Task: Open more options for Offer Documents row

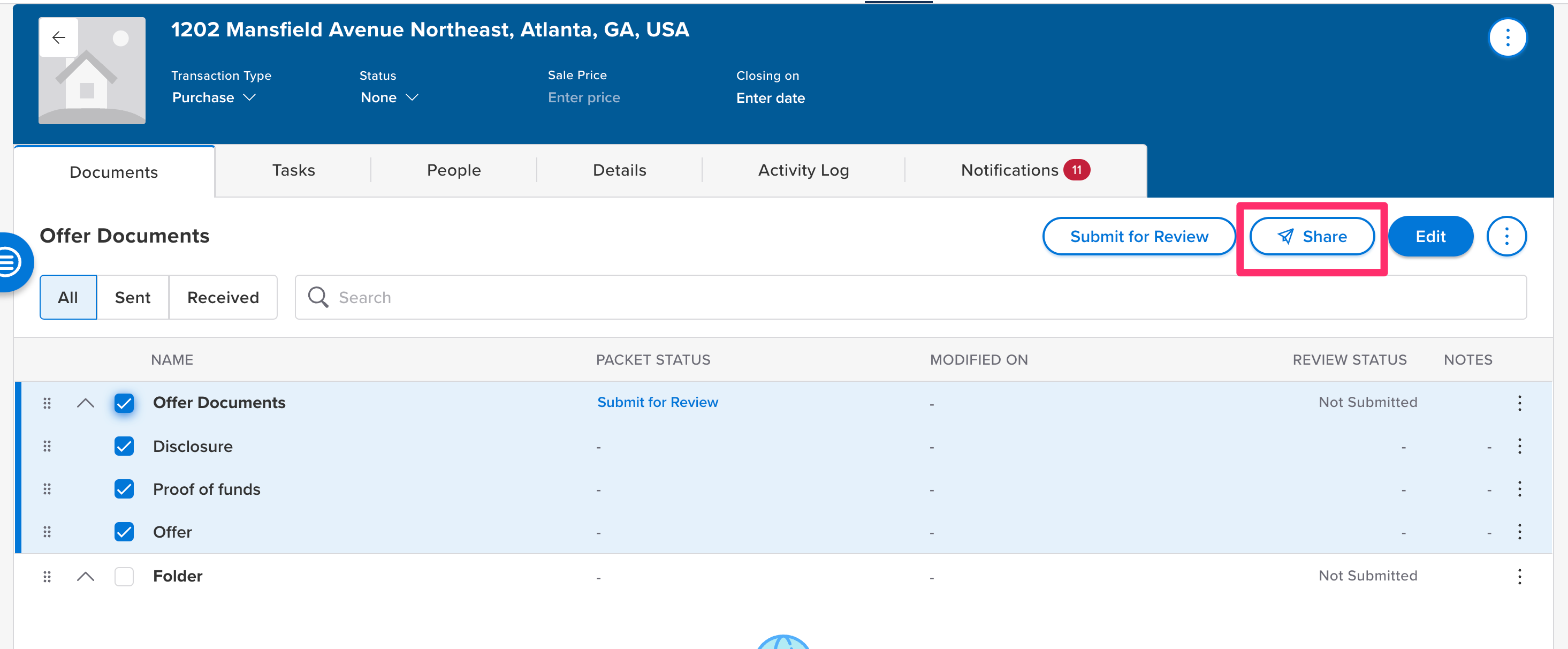Action: (x=1519, y=403)
